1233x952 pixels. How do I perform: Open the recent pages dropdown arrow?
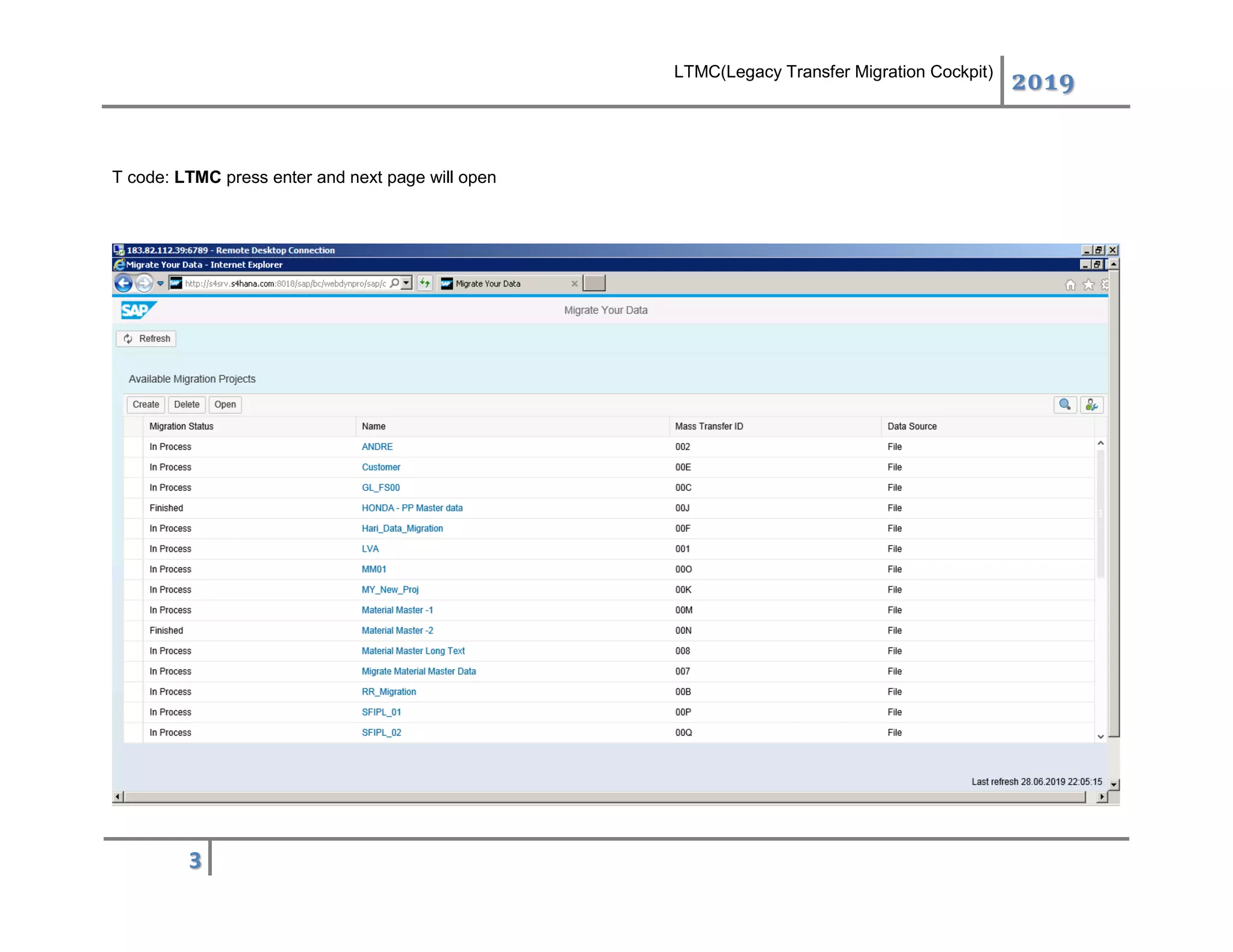click(x=160, y=283)
